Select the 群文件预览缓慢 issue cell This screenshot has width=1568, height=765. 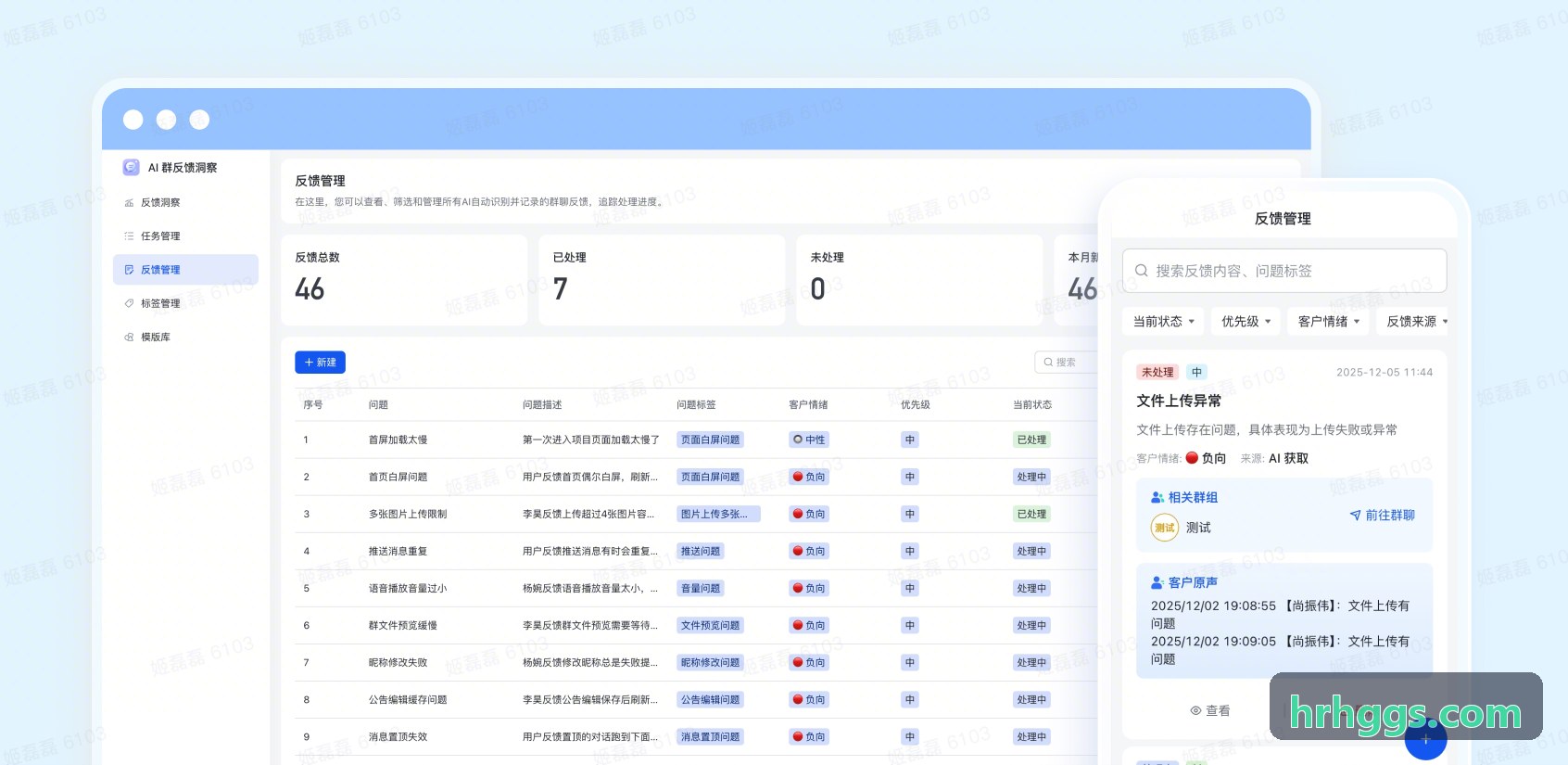[403, 625]
